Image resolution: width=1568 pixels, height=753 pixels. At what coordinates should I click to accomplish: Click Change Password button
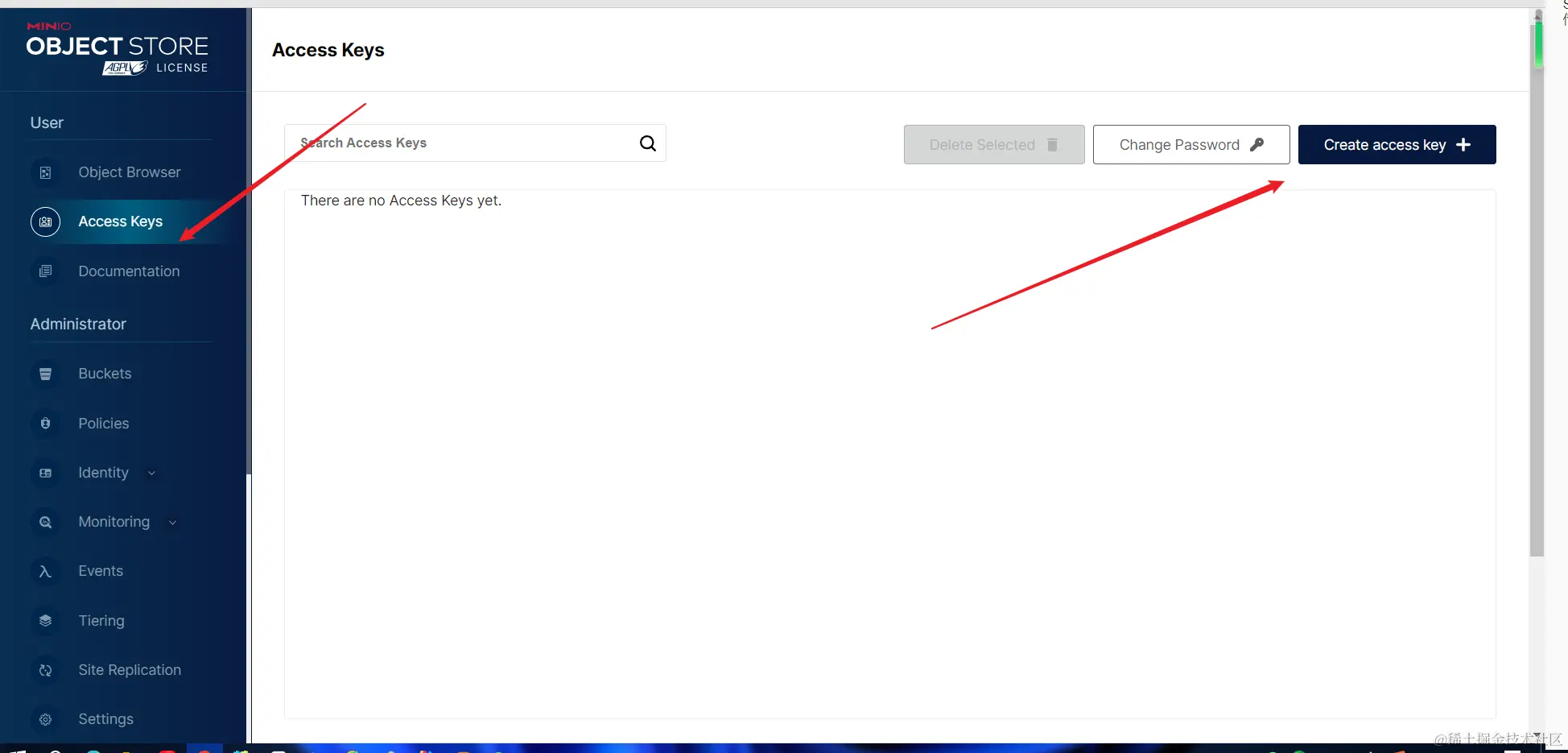pos(1191,145)
